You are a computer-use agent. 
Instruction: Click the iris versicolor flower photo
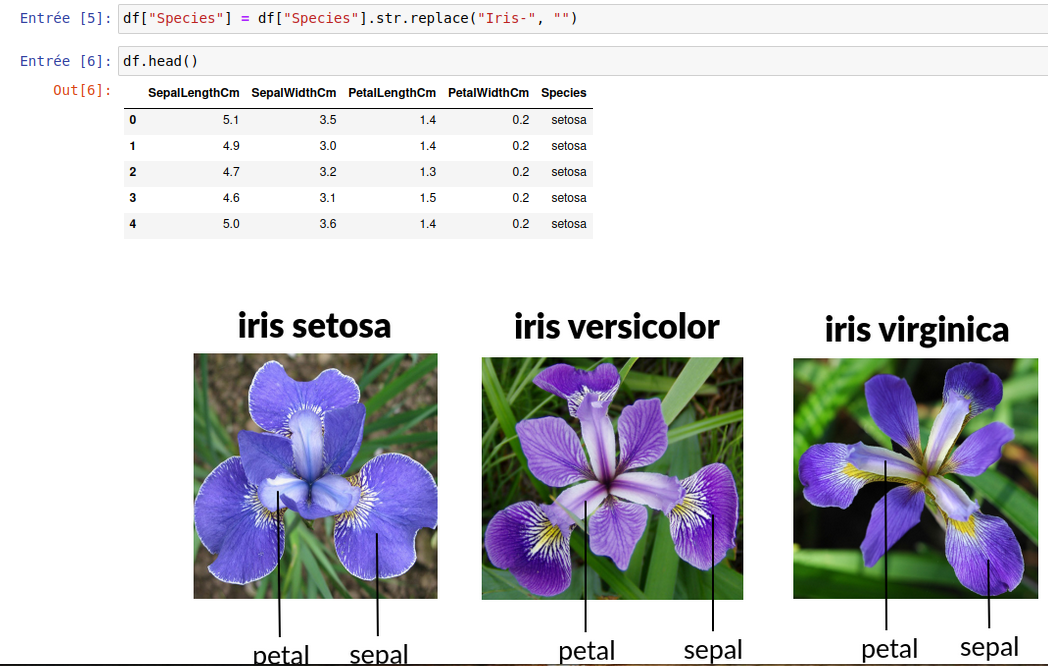[612, 478]
